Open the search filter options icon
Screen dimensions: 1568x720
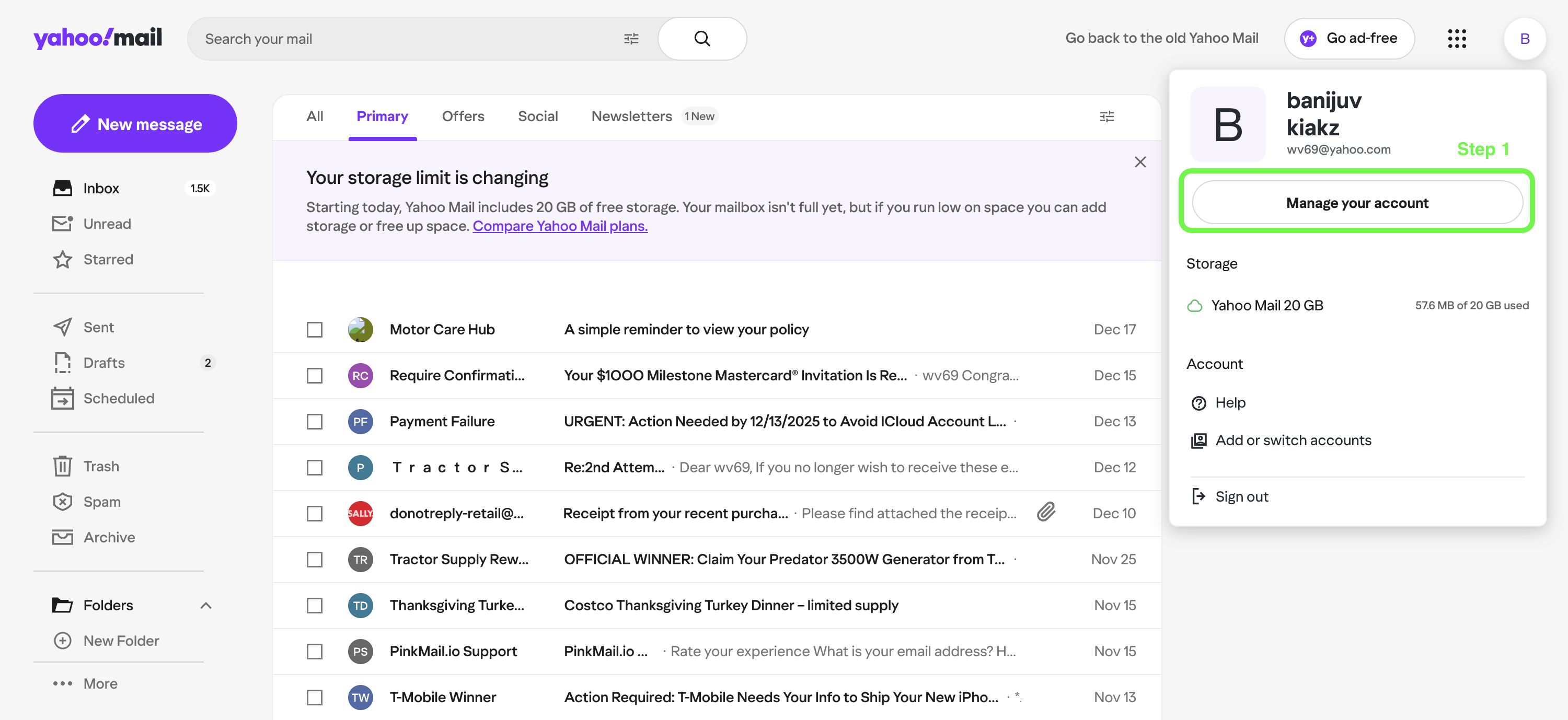tap(631, 39)
